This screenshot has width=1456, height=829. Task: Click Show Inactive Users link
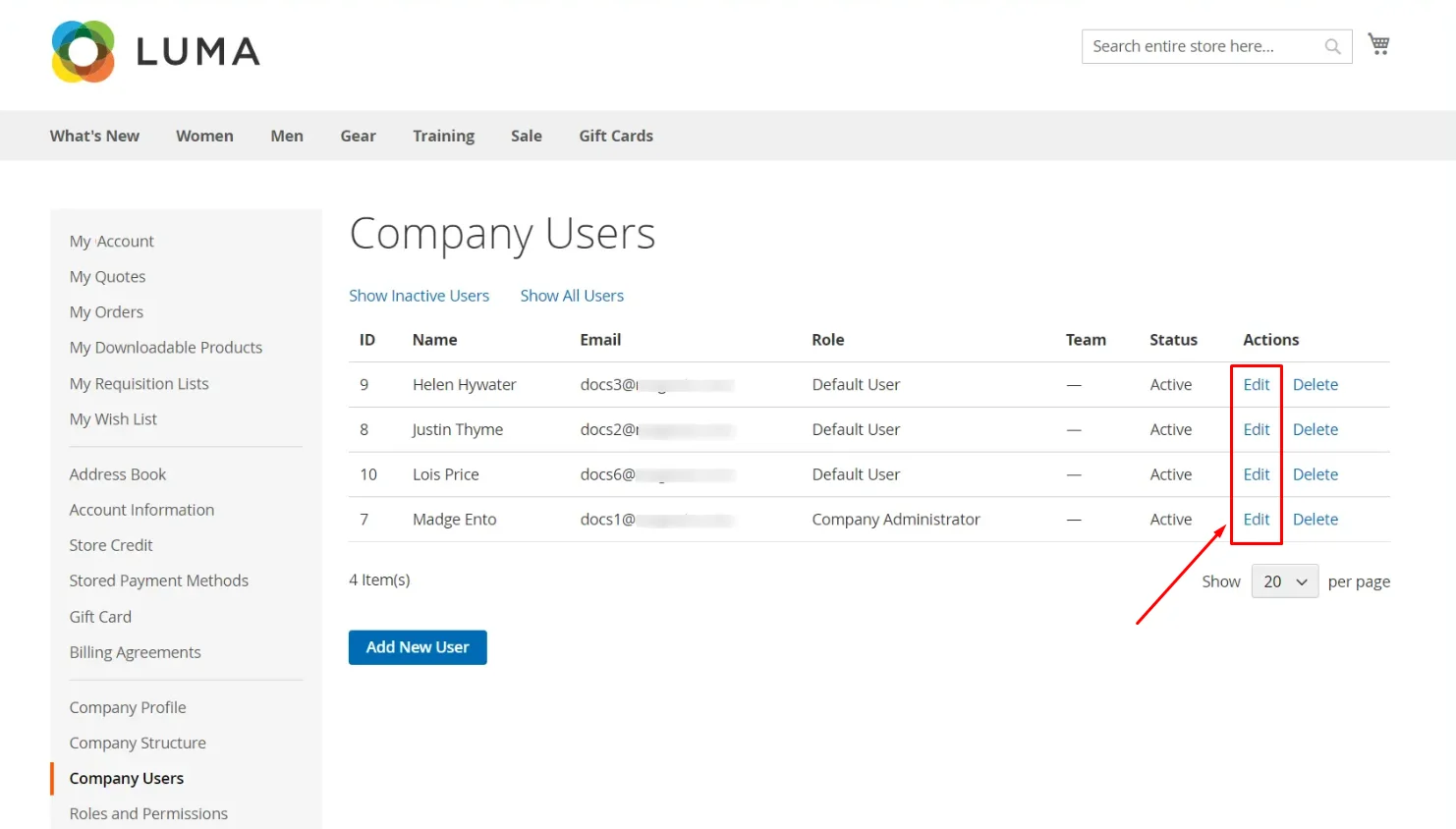coord(420,295)
